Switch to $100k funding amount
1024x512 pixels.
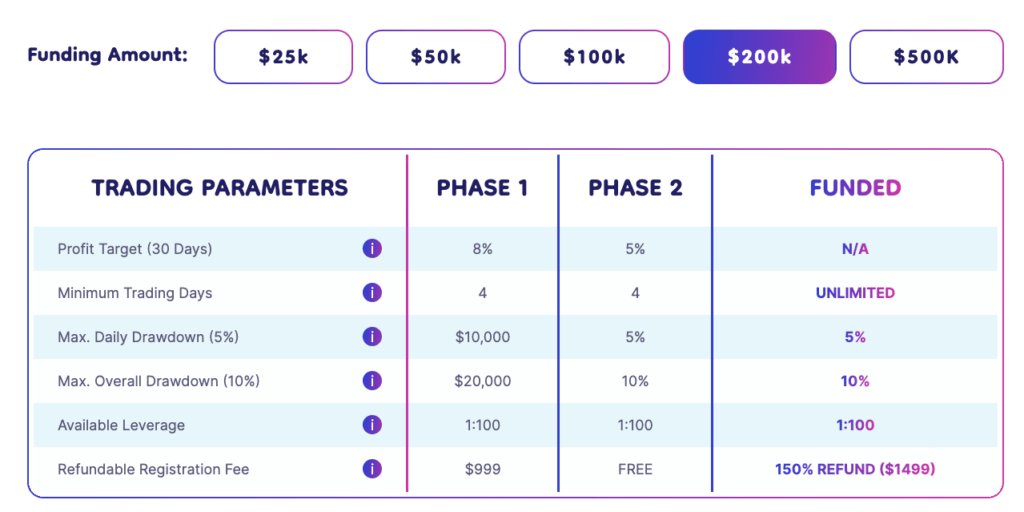click(594, 57)
